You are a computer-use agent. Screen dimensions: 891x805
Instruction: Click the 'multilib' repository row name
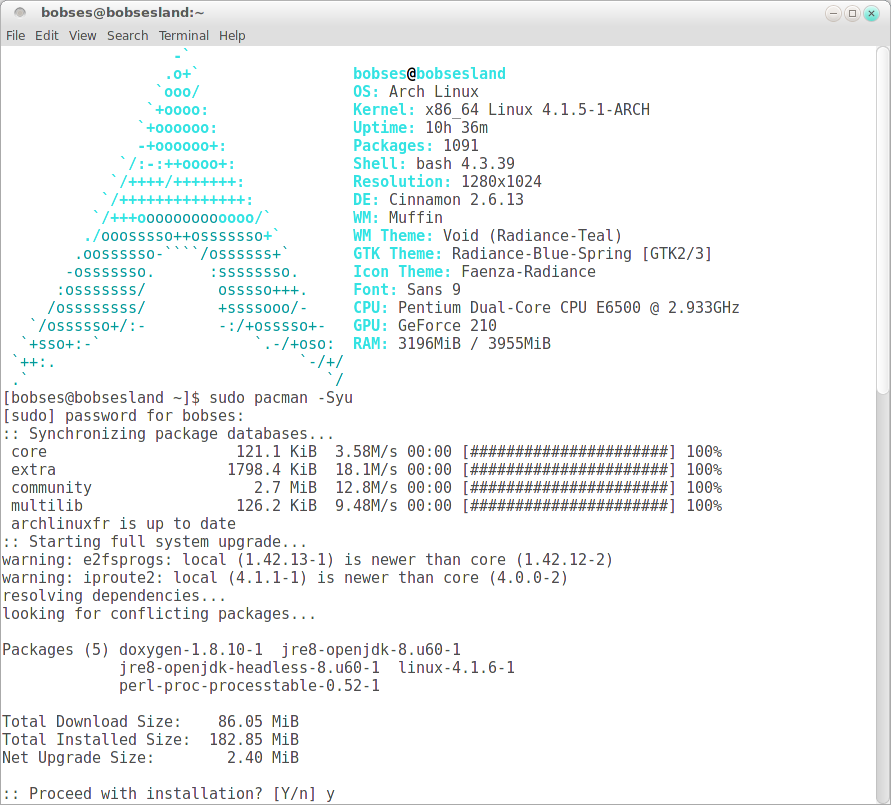click(47, 506)
